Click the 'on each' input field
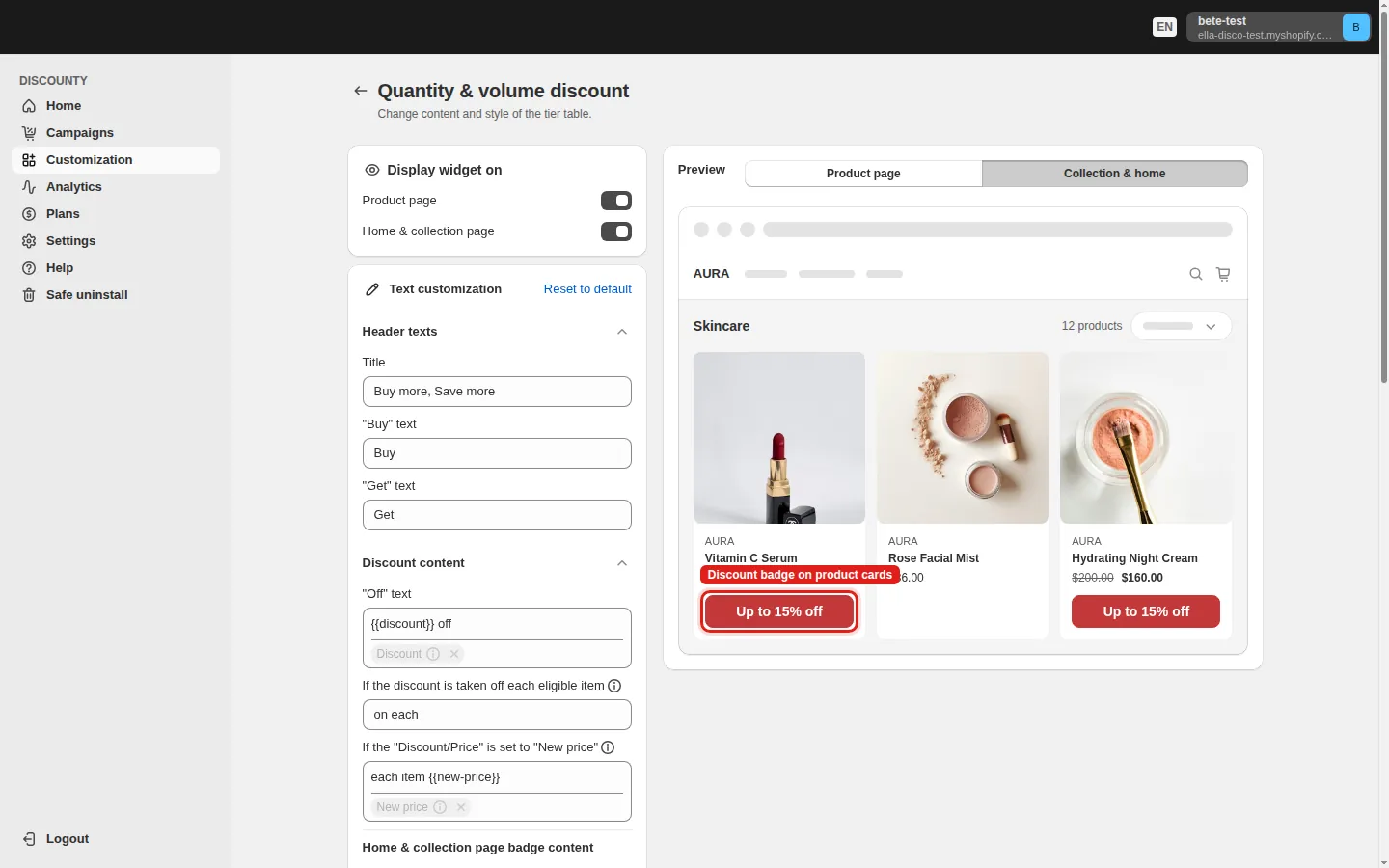Image resolution: width=1389 pixels, height=868 pixels. point(497,715)
